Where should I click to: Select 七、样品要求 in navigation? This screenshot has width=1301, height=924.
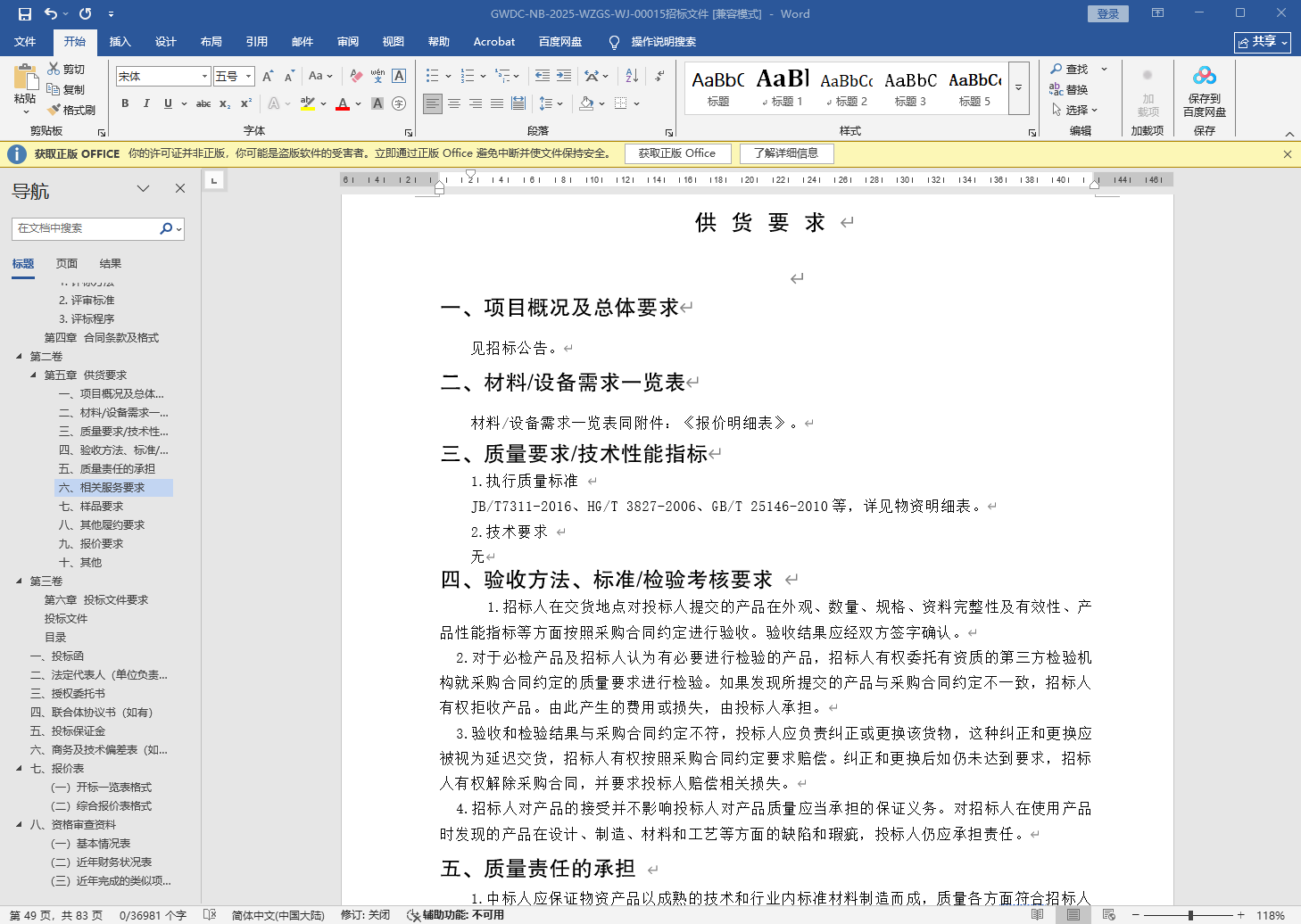91,507
